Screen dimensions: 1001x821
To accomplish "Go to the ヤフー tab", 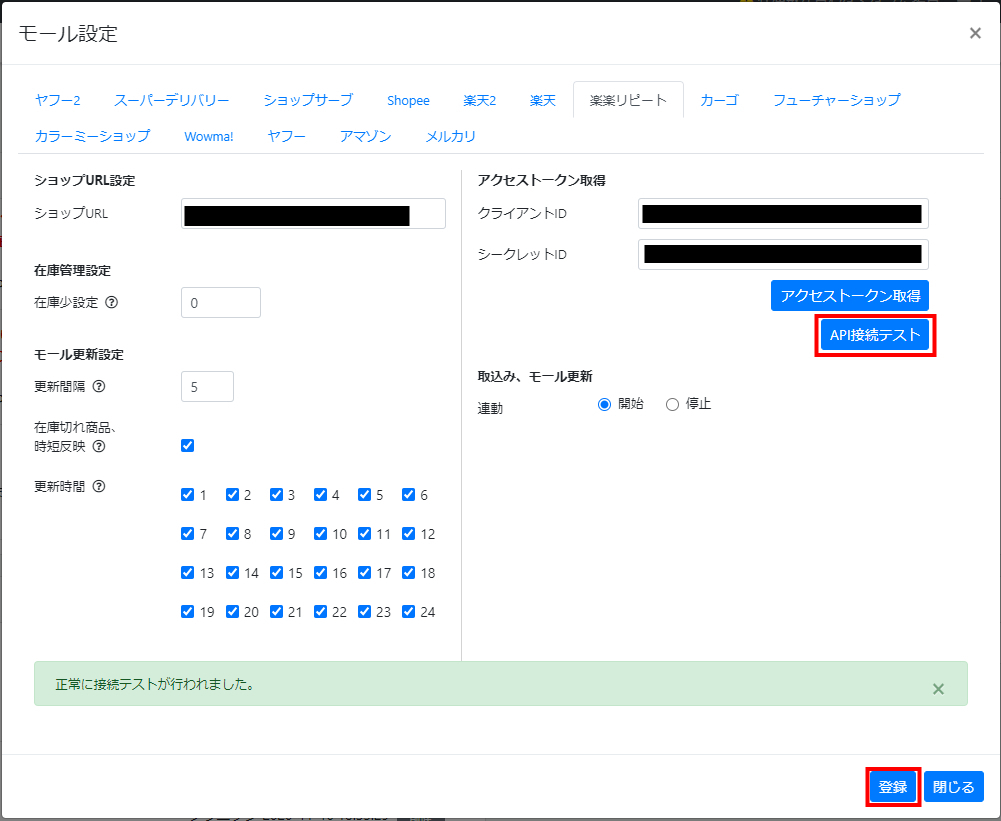I will click(x=287, y=136).
